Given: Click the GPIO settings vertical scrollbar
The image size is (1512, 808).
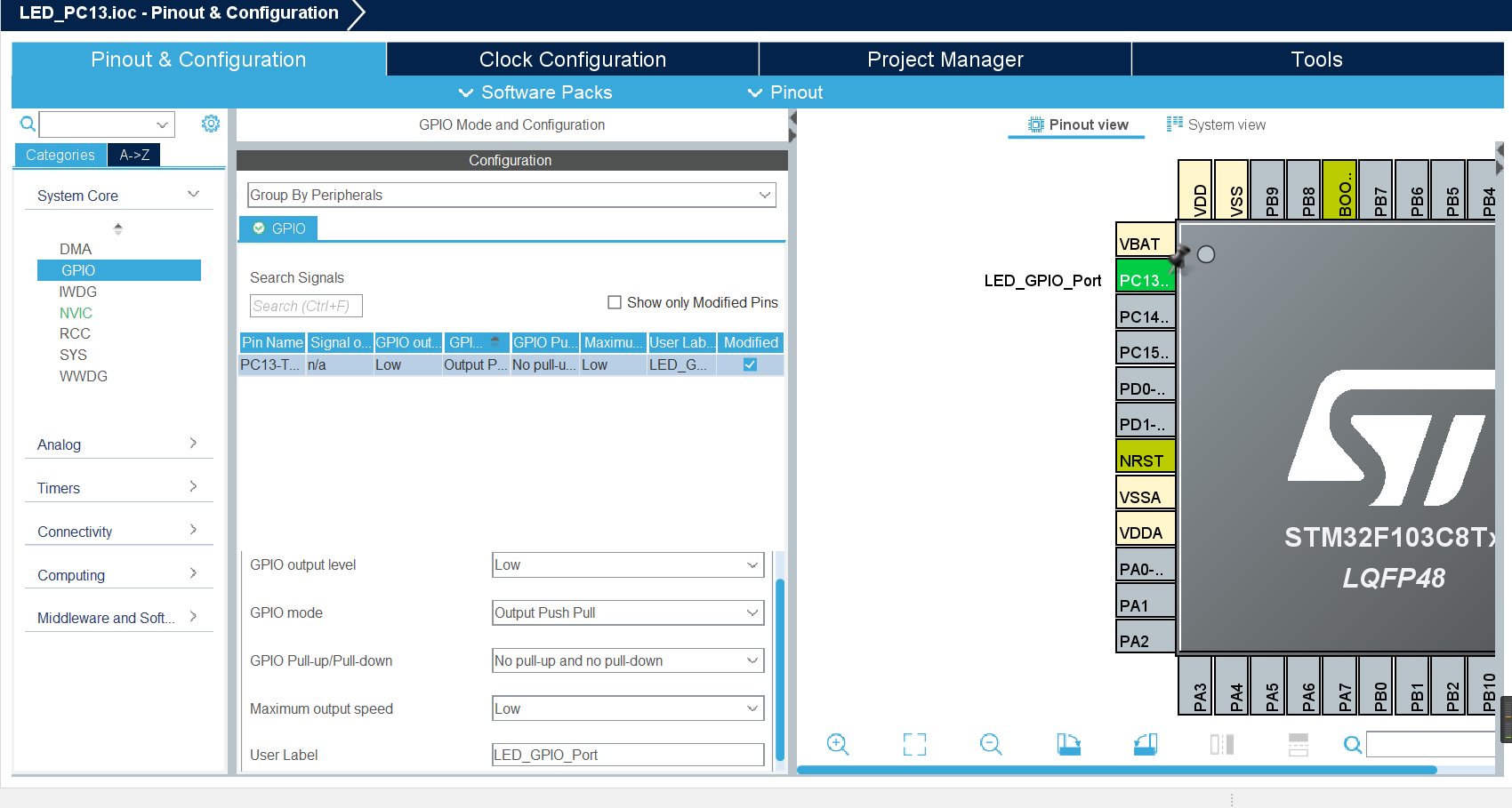Looking at the screenshot, I should [x=780, y=669].
